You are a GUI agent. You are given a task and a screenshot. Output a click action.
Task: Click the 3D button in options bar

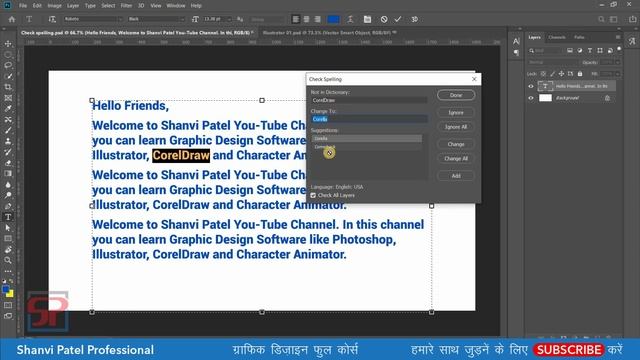pos(414,19)
